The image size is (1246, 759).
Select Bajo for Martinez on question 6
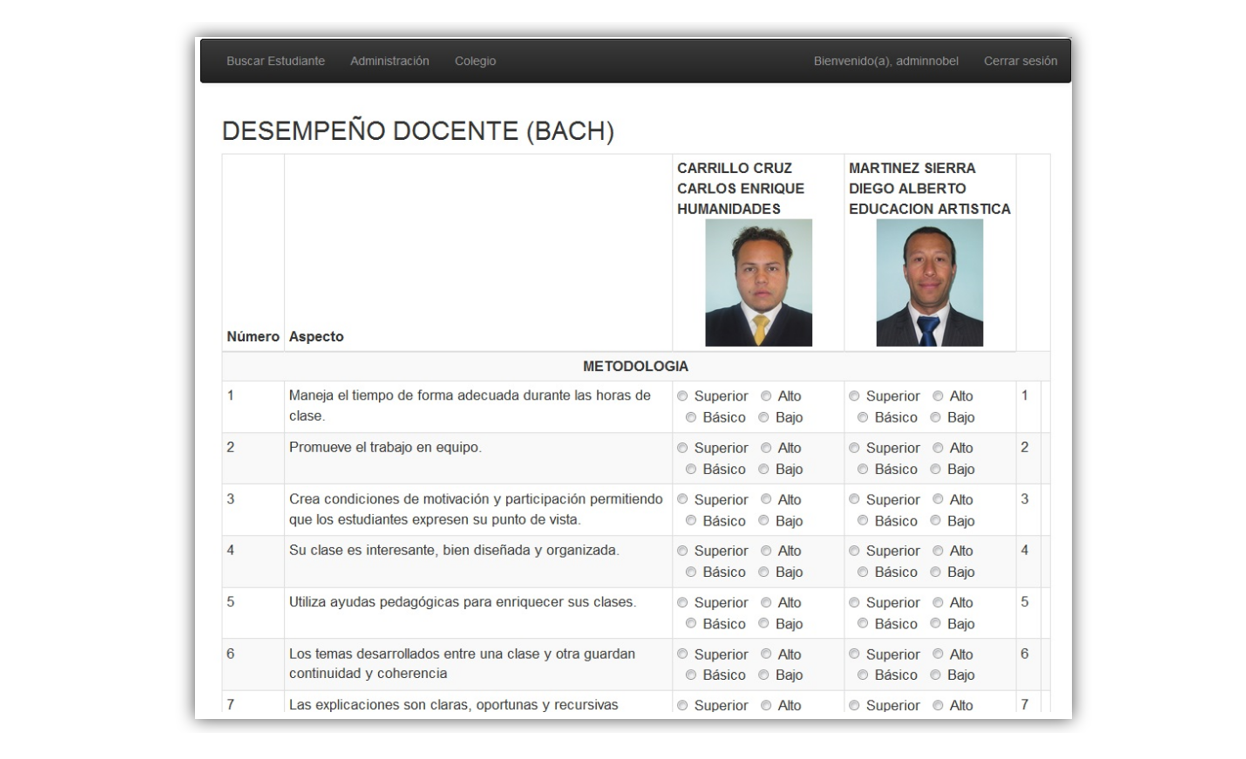coord(936,676)
